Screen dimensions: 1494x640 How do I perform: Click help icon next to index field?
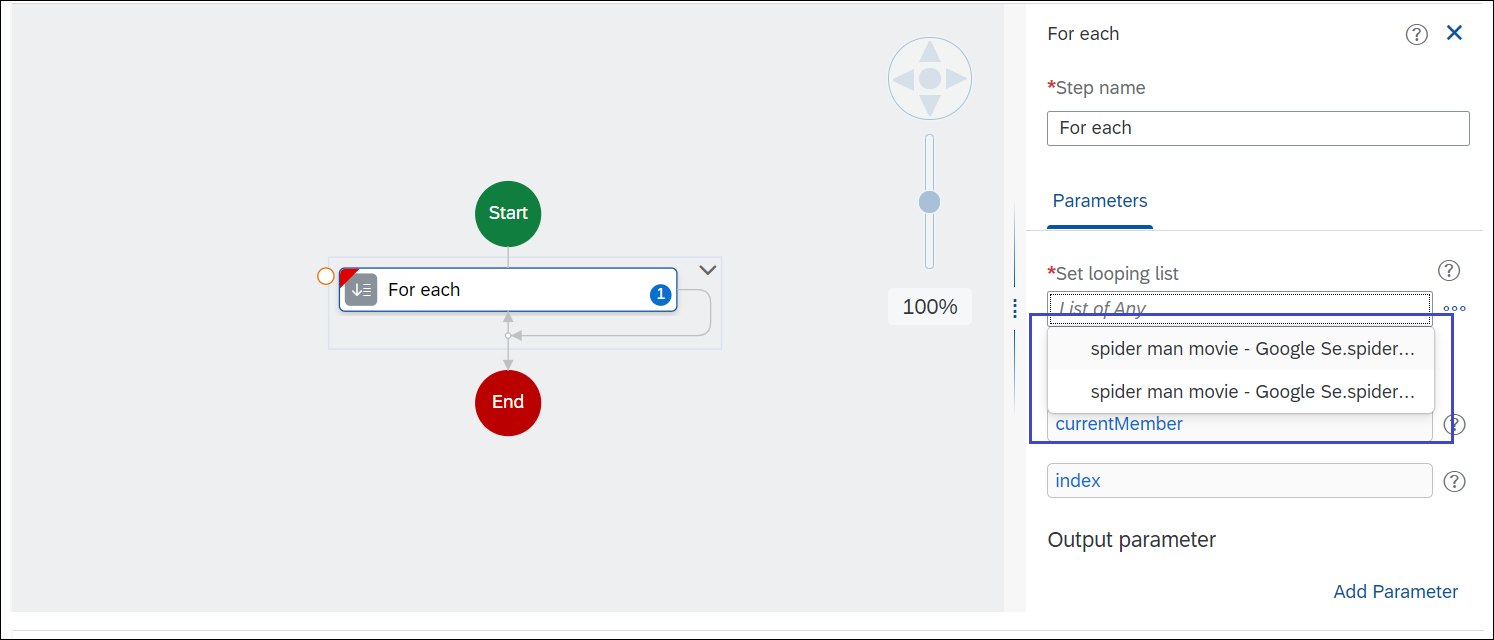click(x=1455, y=481)
